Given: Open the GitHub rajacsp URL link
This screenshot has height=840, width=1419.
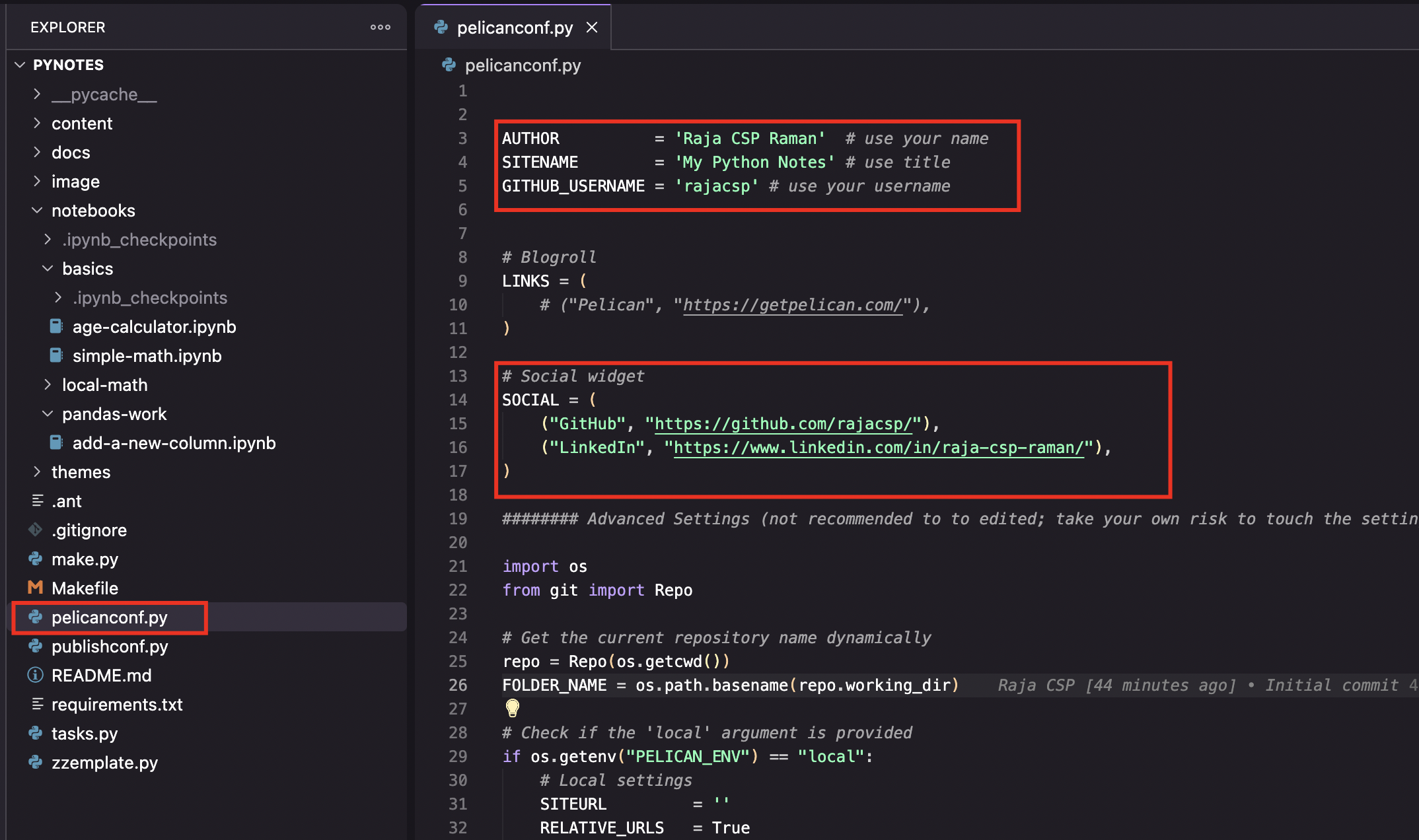Looking at the screenshot, I should pyautogui.click(x=783, y=424).
